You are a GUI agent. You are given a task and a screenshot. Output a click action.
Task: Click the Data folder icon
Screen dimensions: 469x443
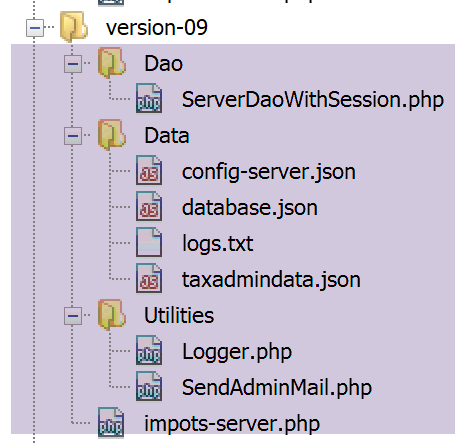tap(112, 135)
